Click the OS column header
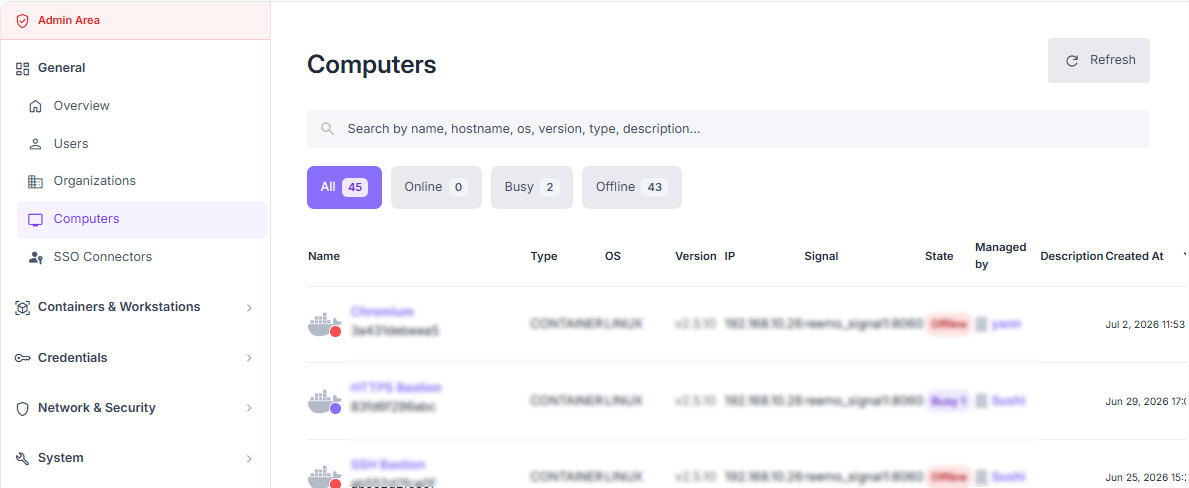 pos(613,256)
